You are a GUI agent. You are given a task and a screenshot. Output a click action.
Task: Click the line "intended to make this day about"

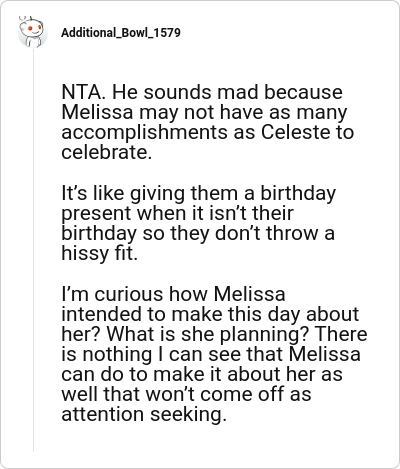click(x=210, y=314)
